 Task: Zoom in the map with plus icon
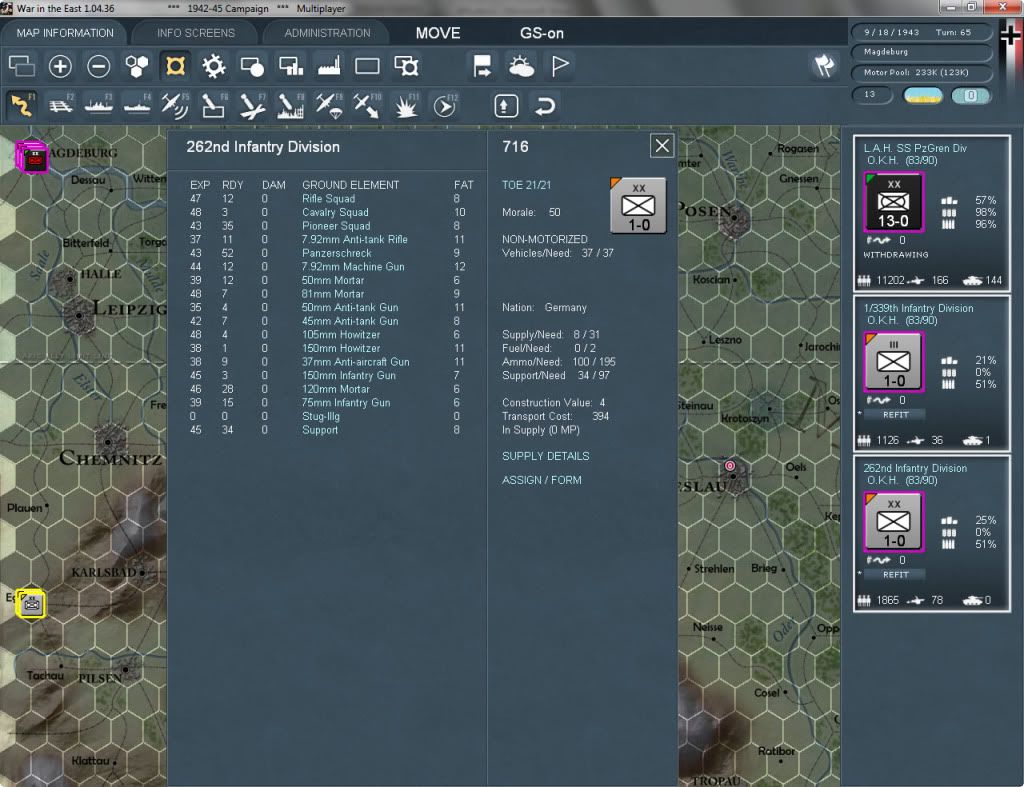click(x=60, y=66)
